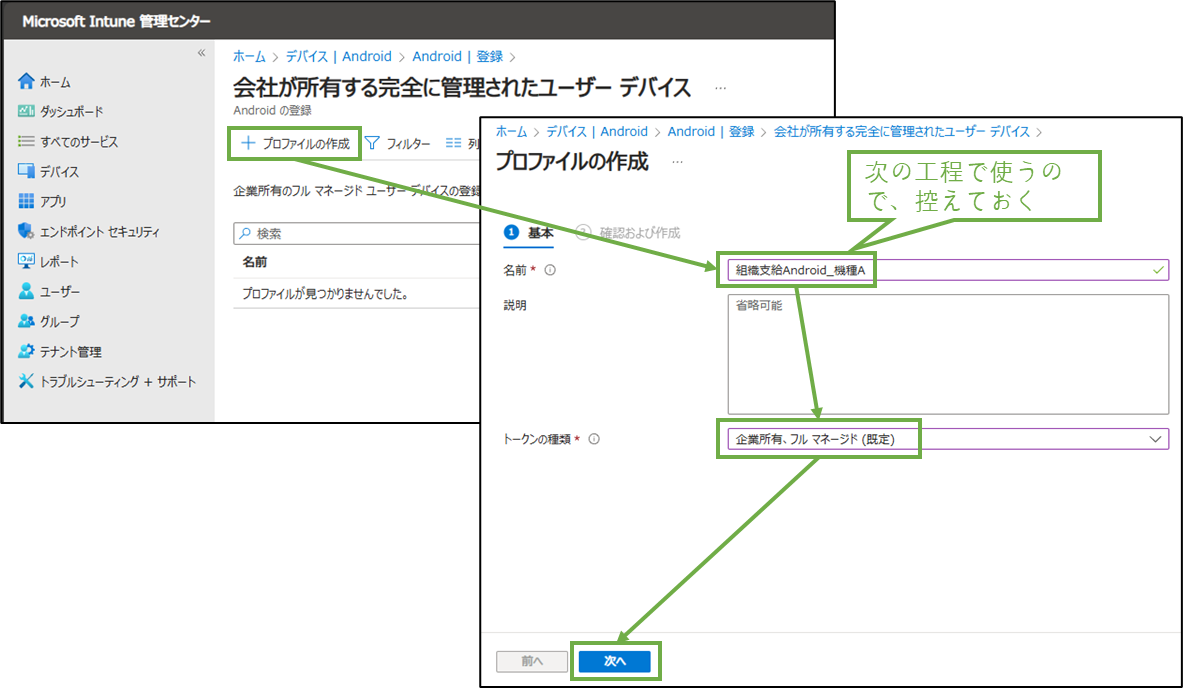Open ellipsis menu beside 会社が所有する title
The image size is (1183, 688).
(721, 88)
